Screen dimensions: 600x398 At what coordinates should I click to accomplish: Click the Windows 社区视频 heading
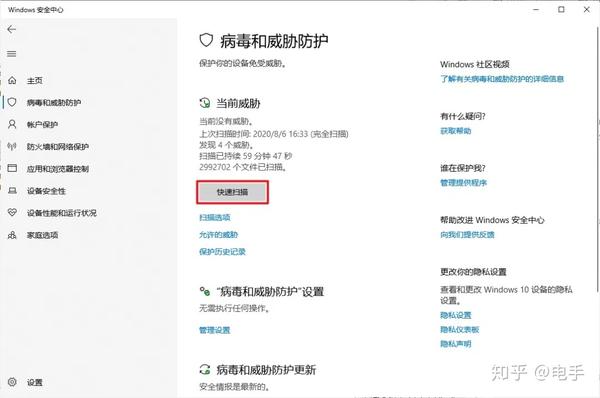(x=475, y=64)
